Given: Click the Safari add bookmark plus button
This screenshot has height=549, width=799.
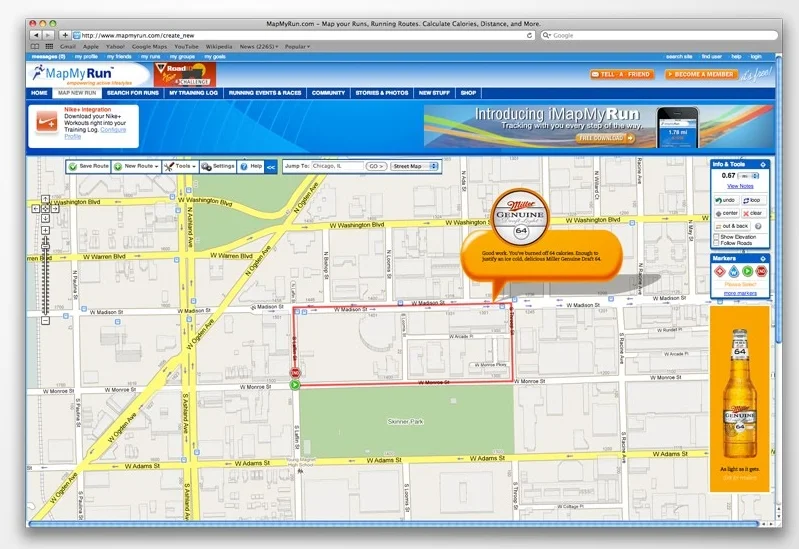Looking at the screenshot, I should pyautogui.click(x=65, y=35).
